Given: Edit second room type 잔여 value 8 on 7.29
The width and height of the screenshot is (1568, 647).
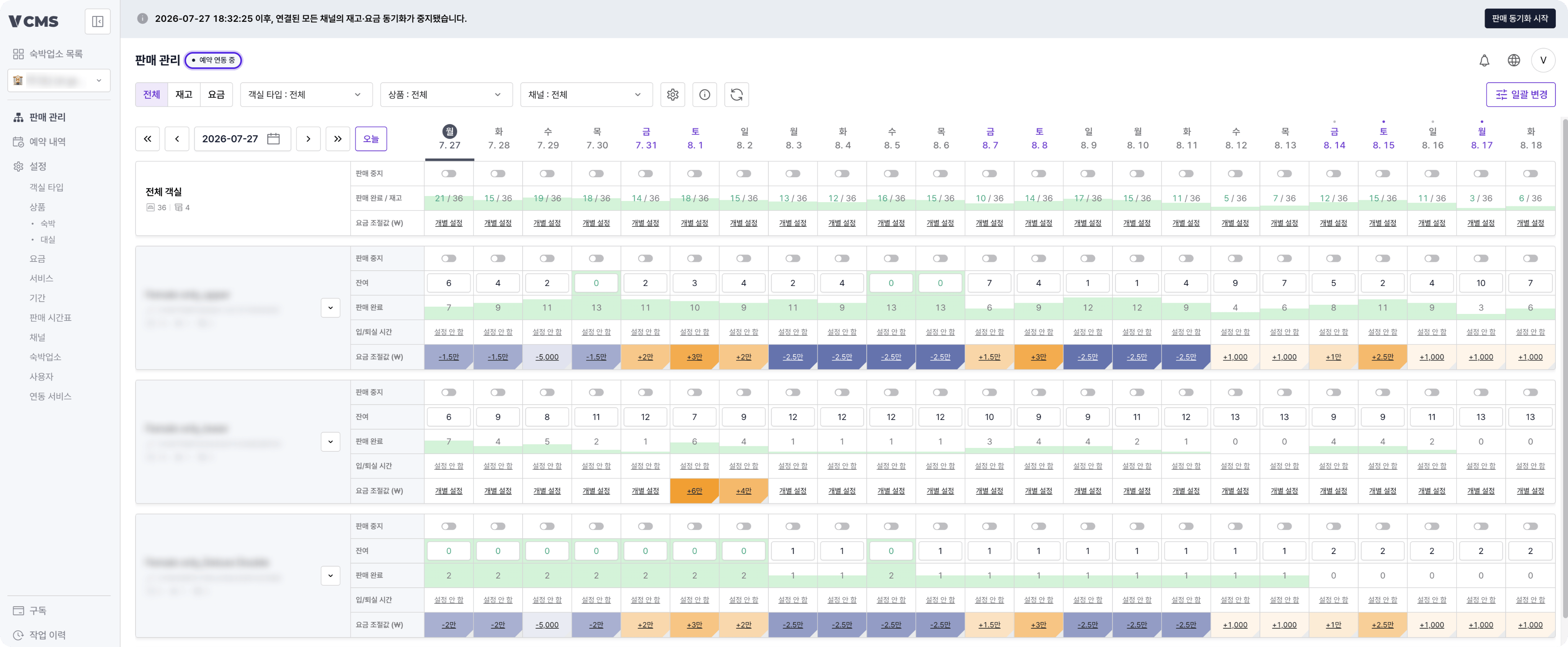Looking at the screenshot, I should pos(547,417).
